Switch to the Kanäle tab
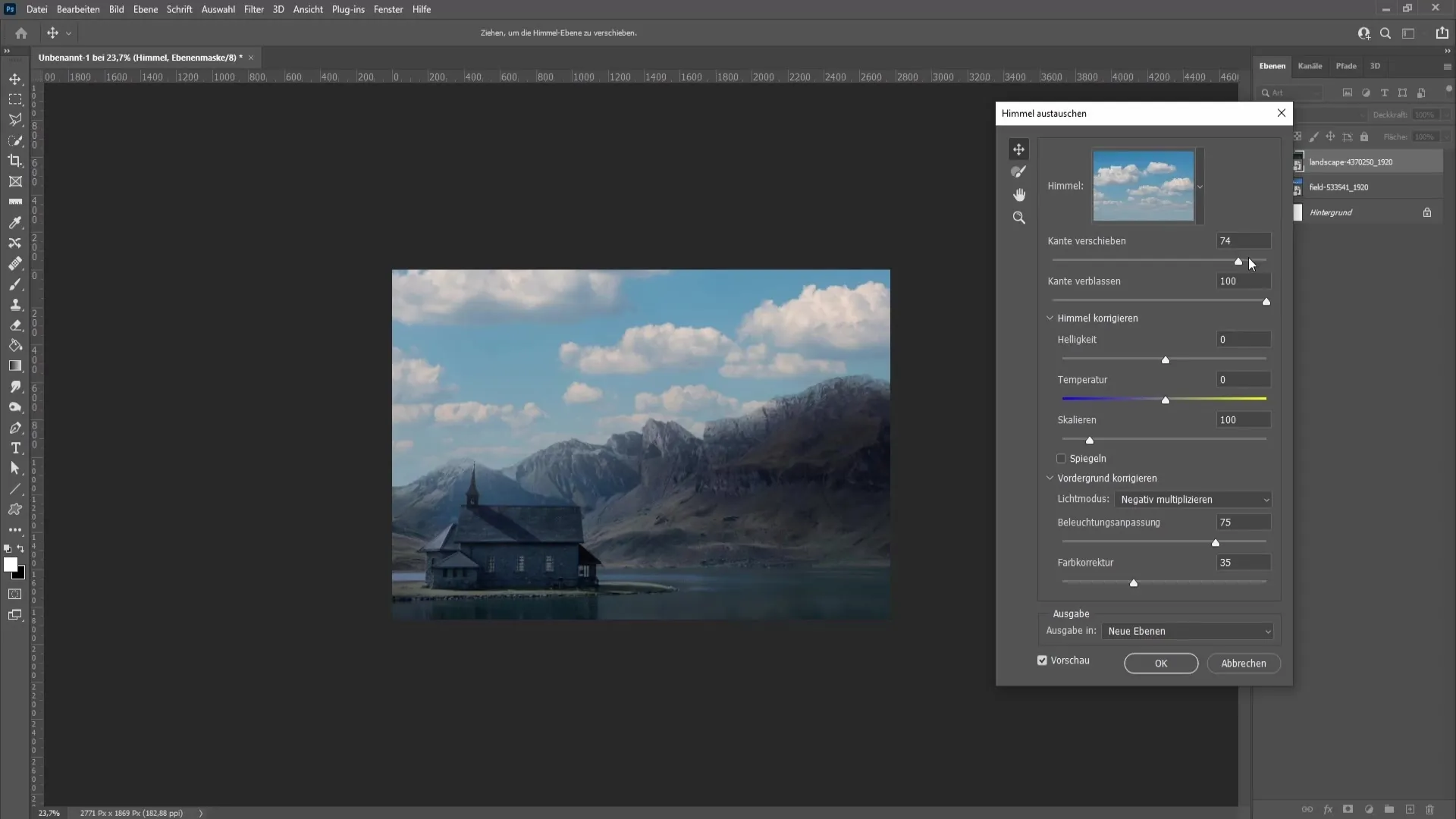This screenshot has height=819, width=1456. pyautogui.click(x=1310, y=66)
